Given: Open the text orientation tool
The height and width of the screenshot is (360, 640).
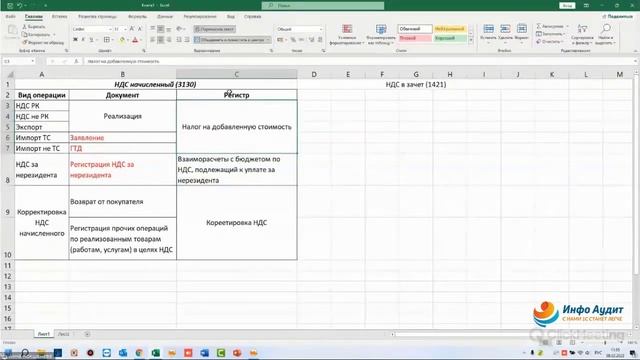Looking at the screenshot, I should point(179,29).
